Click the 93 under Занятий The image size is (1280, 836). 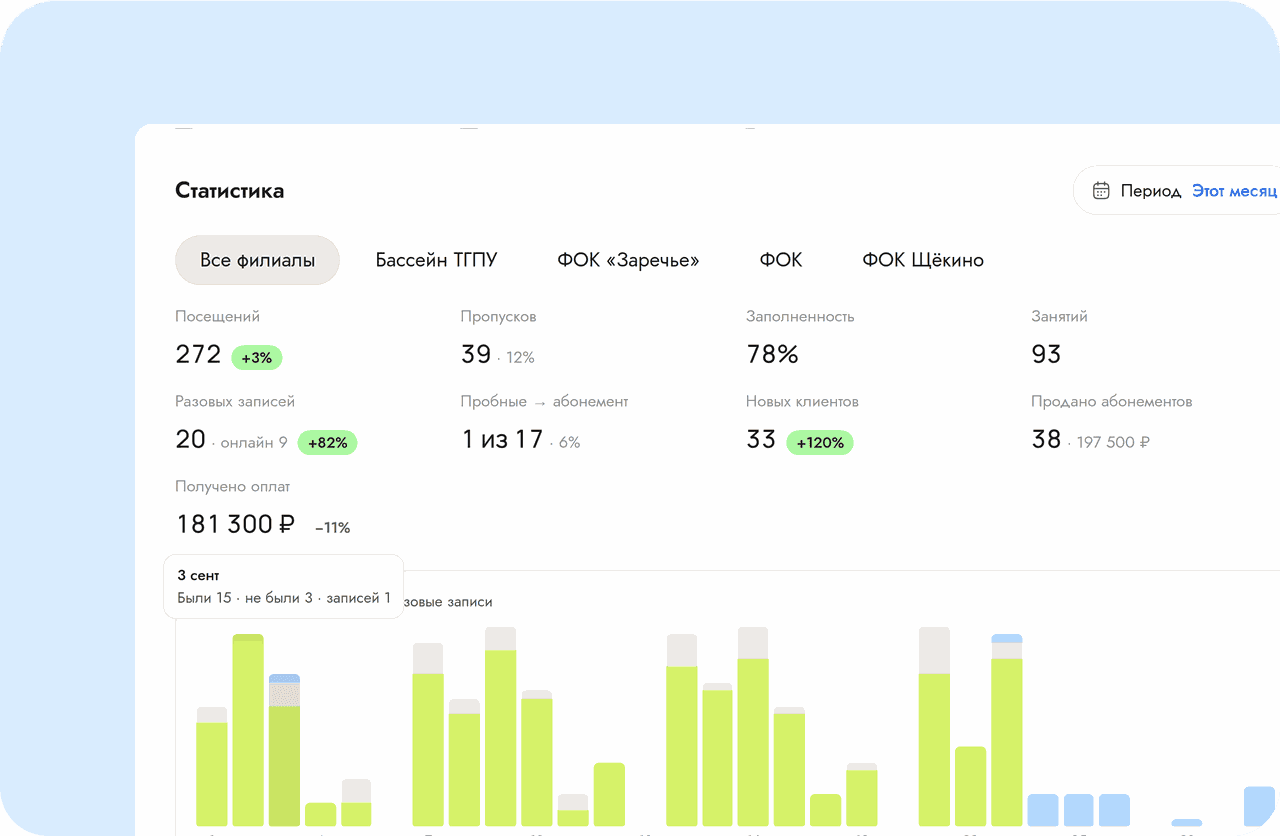coord(1046,354)
